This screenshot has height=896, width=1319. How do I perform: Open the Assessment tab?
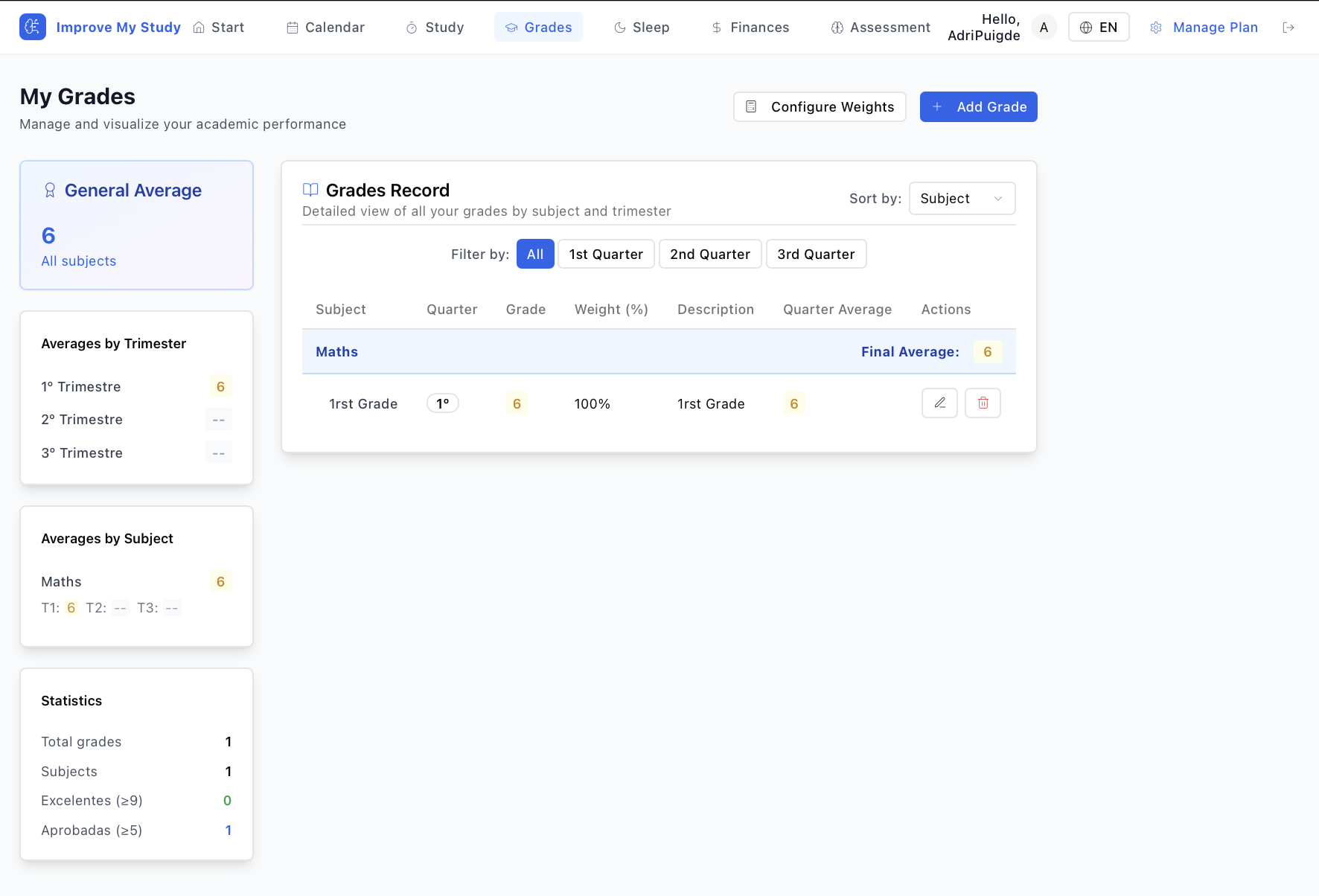[881, 28]
